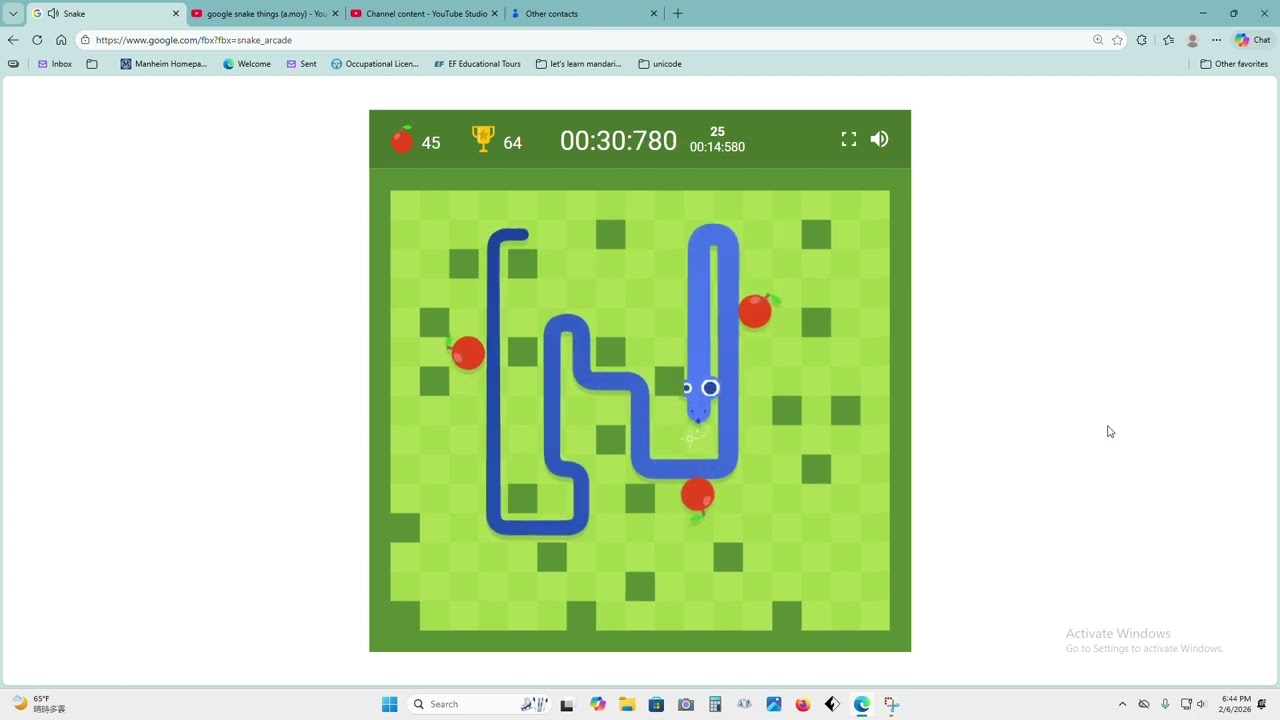Click the first bookmark bar icon

pos(13,64)
